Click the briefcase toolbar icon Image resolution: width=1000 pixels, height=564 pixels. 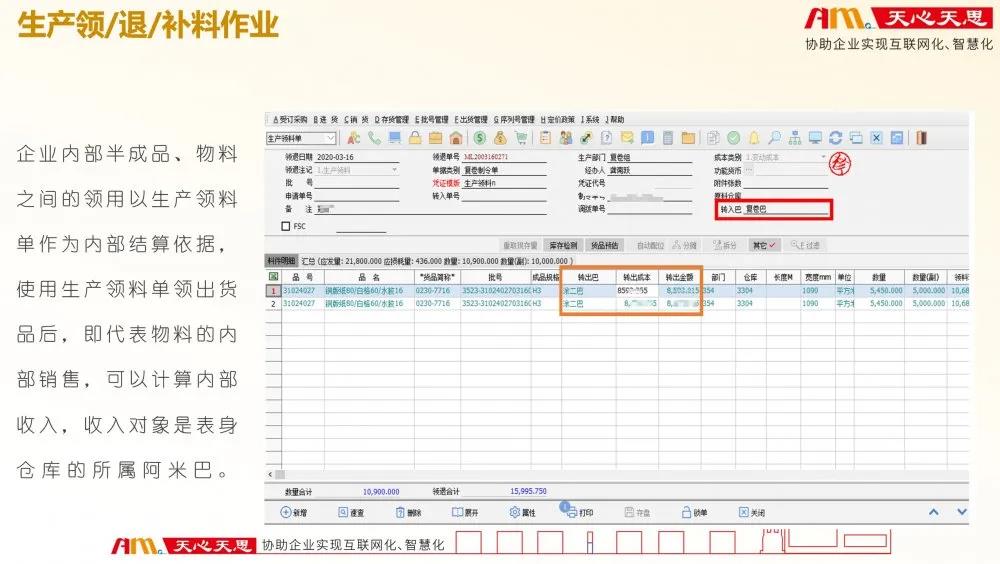tap(435, 138)
